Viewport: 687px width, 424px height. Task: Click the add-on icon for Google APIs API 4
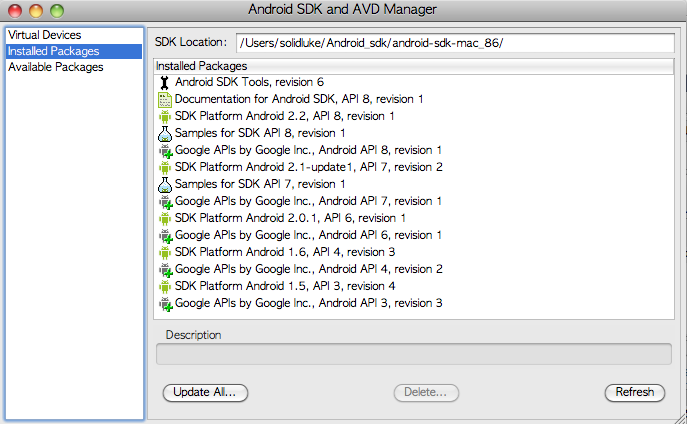[165, 270]
